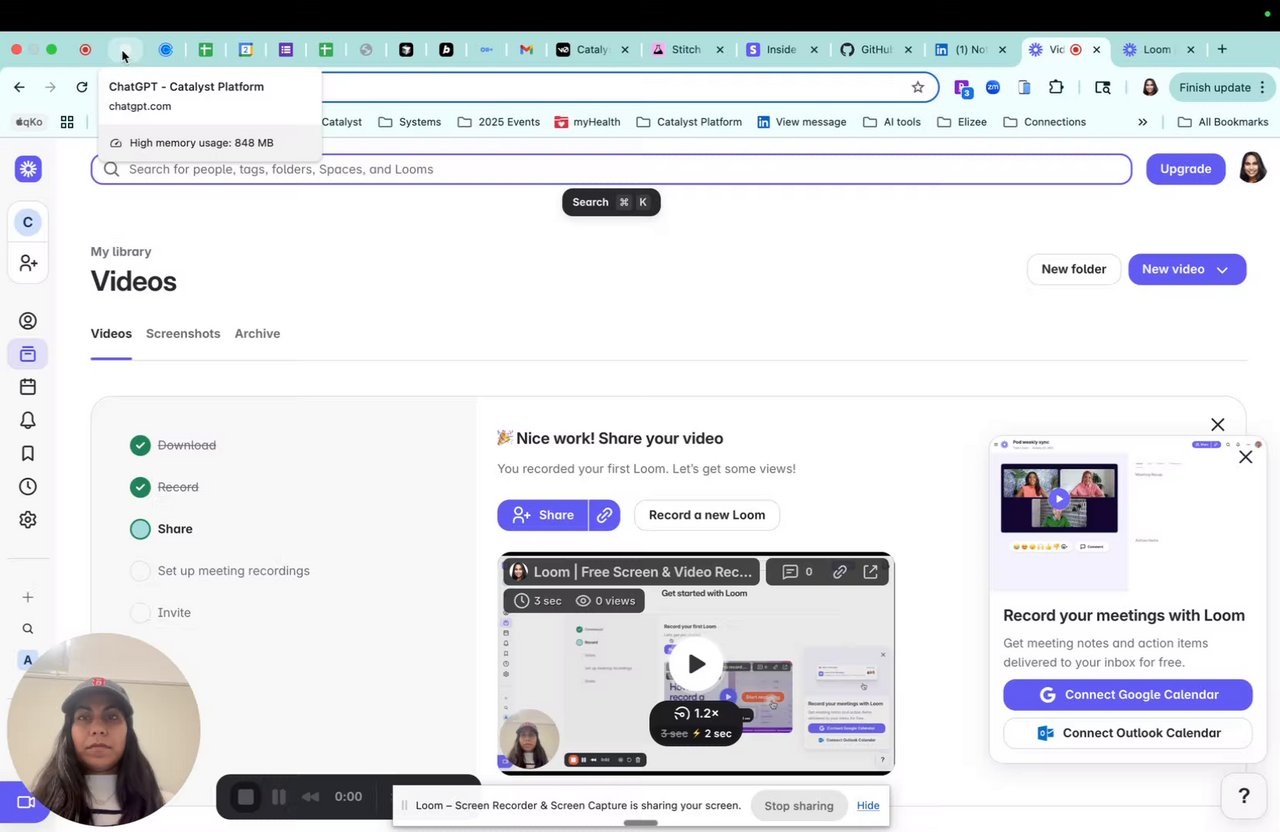The height and width of the screenshot is (832, 1280).
Task: Click the Record a new Loom button
Action: 707,515
